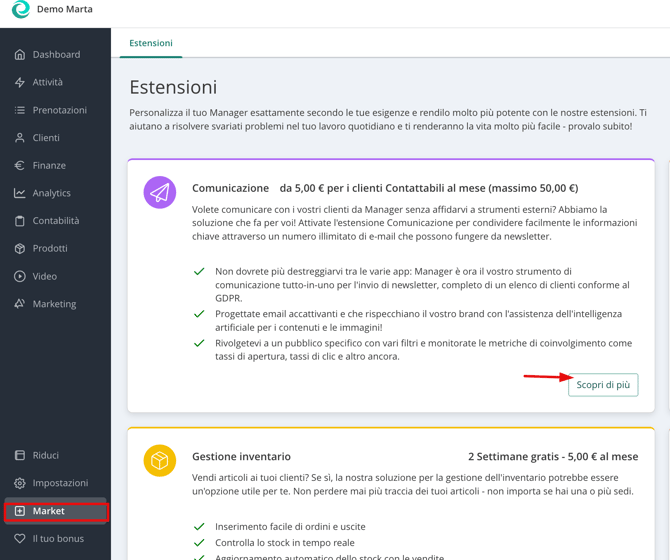Click the heart icon for Il tuo bonus
Screen dimensions: 670x560
pos(20,539)
